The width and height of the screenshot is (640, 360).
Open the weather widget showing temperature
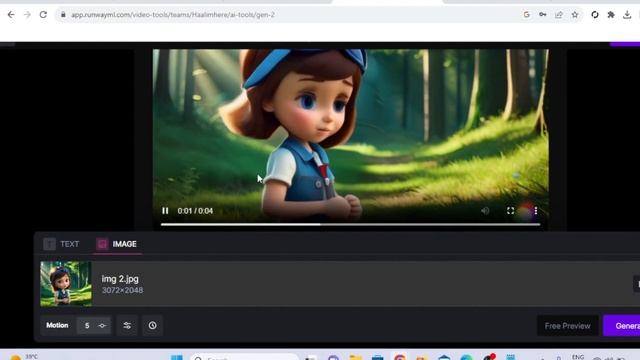click(x=24, y=357)
